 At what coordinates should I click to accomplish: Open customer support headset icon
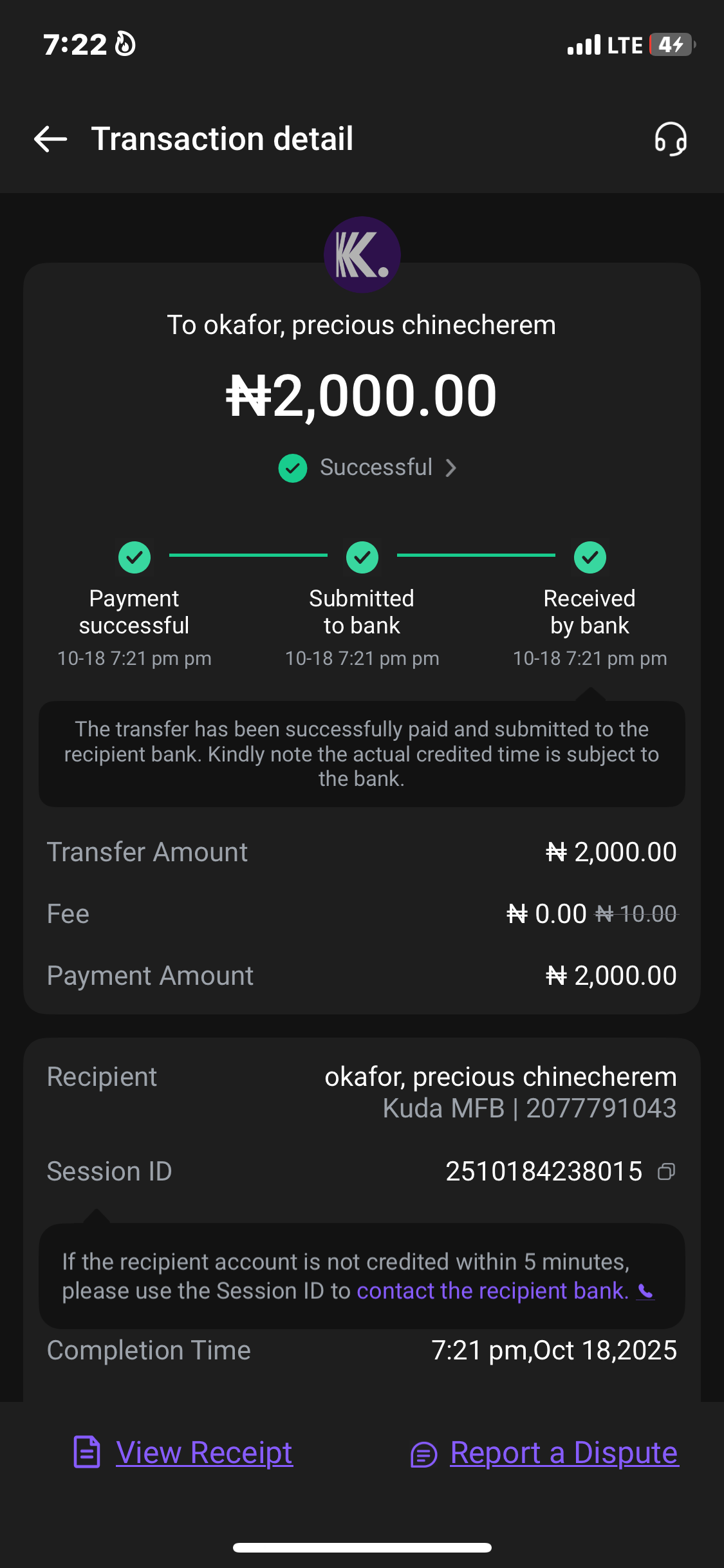pos(671,139)
